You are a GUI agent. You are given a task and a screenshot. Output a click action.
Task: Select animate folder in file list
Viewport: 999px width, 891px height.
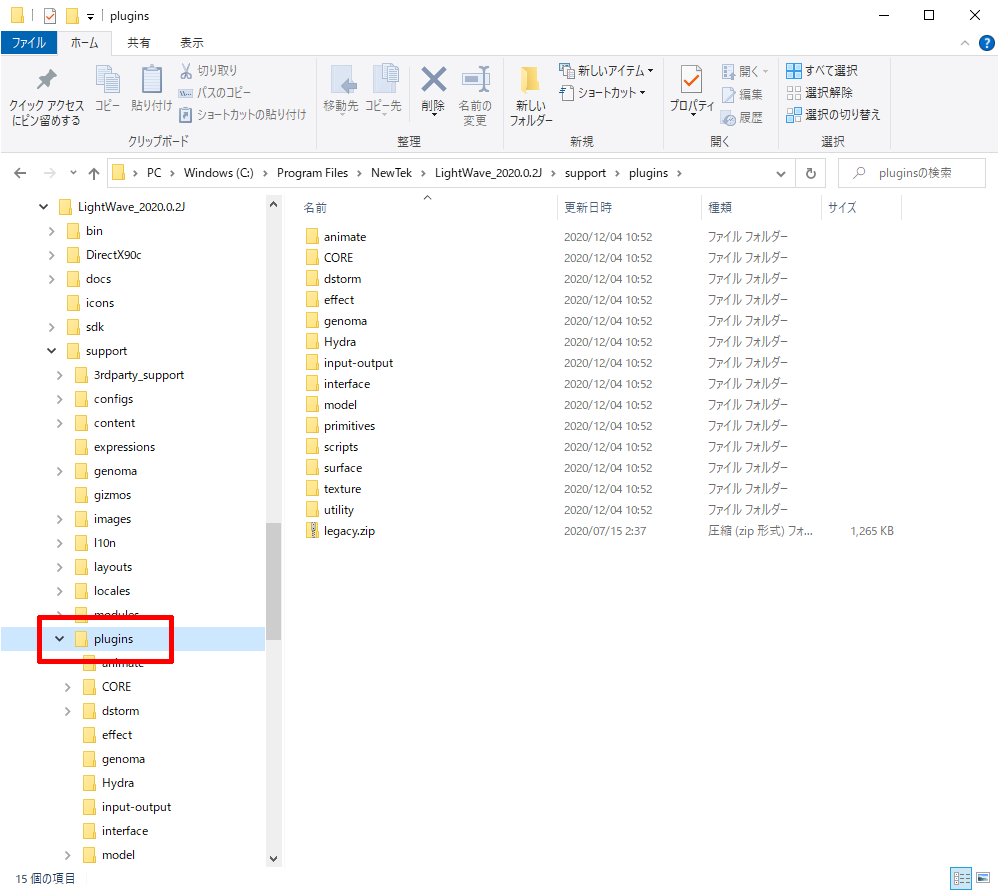click(345, 237)
